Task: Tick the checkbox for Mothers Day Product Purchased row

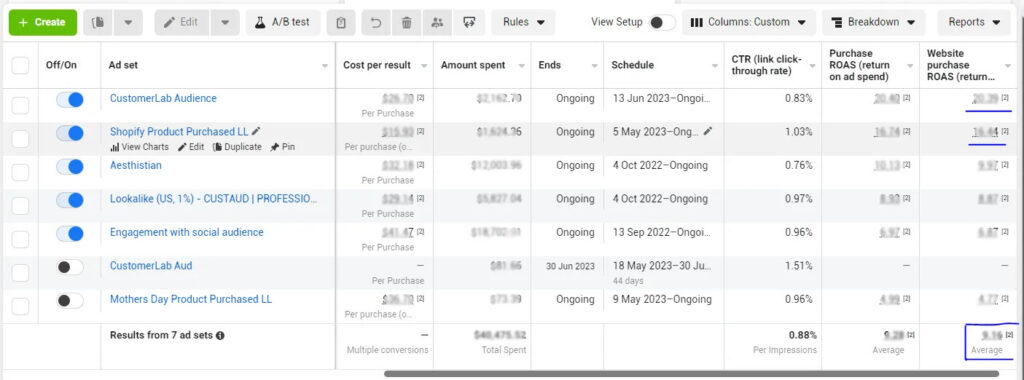Action: tap(20, 306)
